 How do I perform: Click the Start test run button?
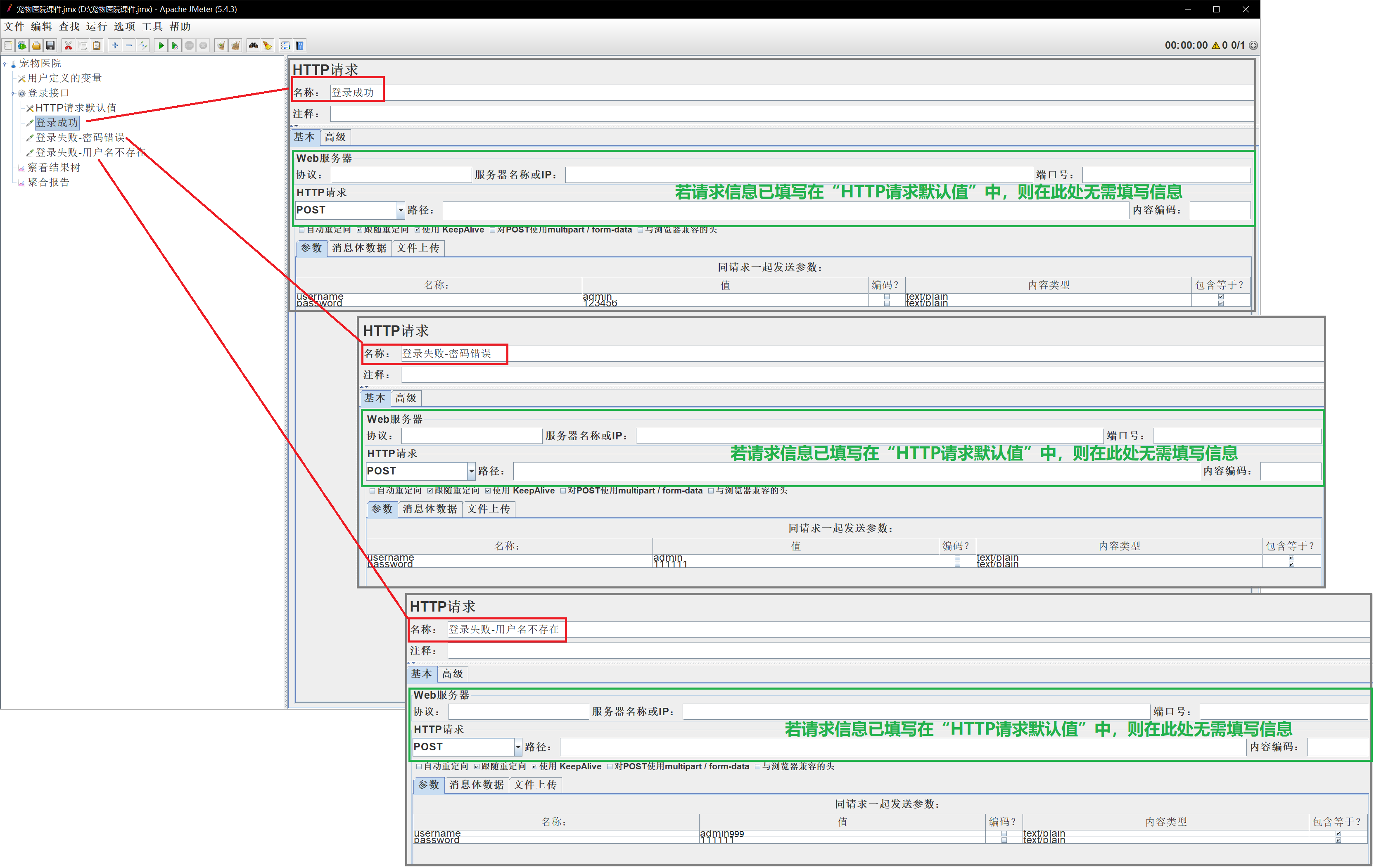pyautogui.click(x=161, y=46)
